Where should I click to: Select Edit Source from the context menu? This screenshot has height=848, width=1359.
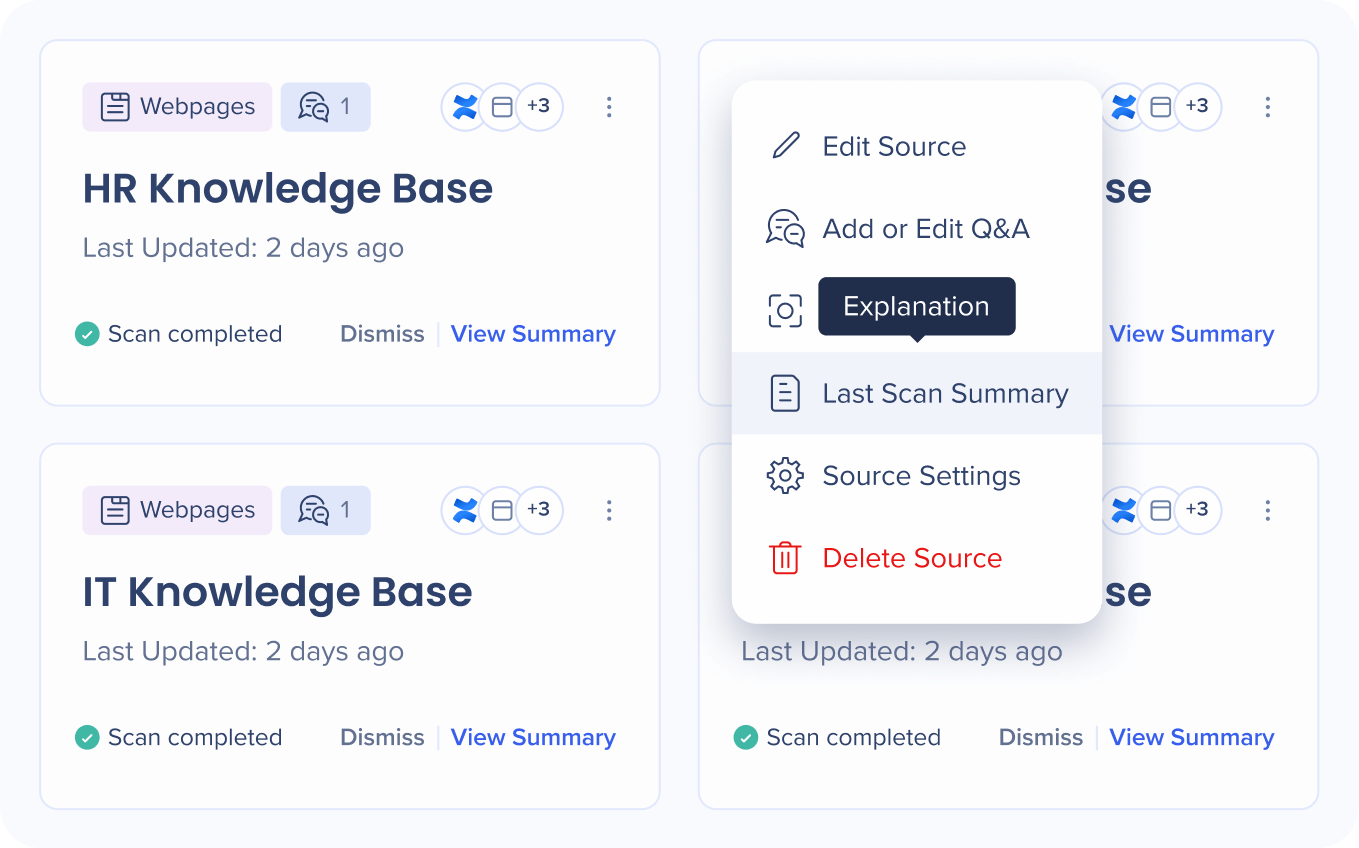coord(894,146)
